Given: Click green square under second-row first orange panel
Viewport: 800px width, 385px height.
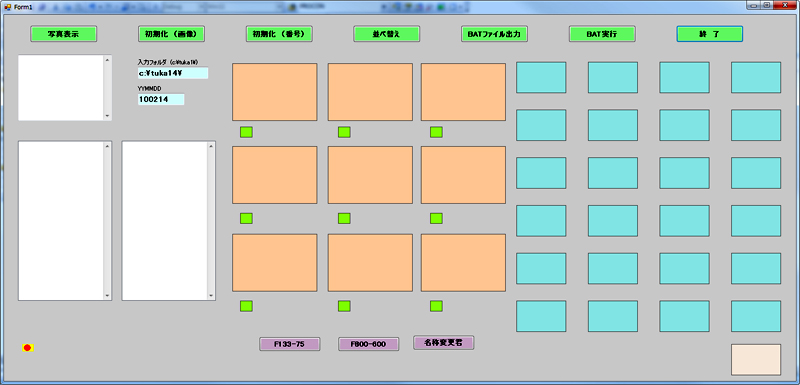Looking at the screenshot, I should click(x=246, y=218).
